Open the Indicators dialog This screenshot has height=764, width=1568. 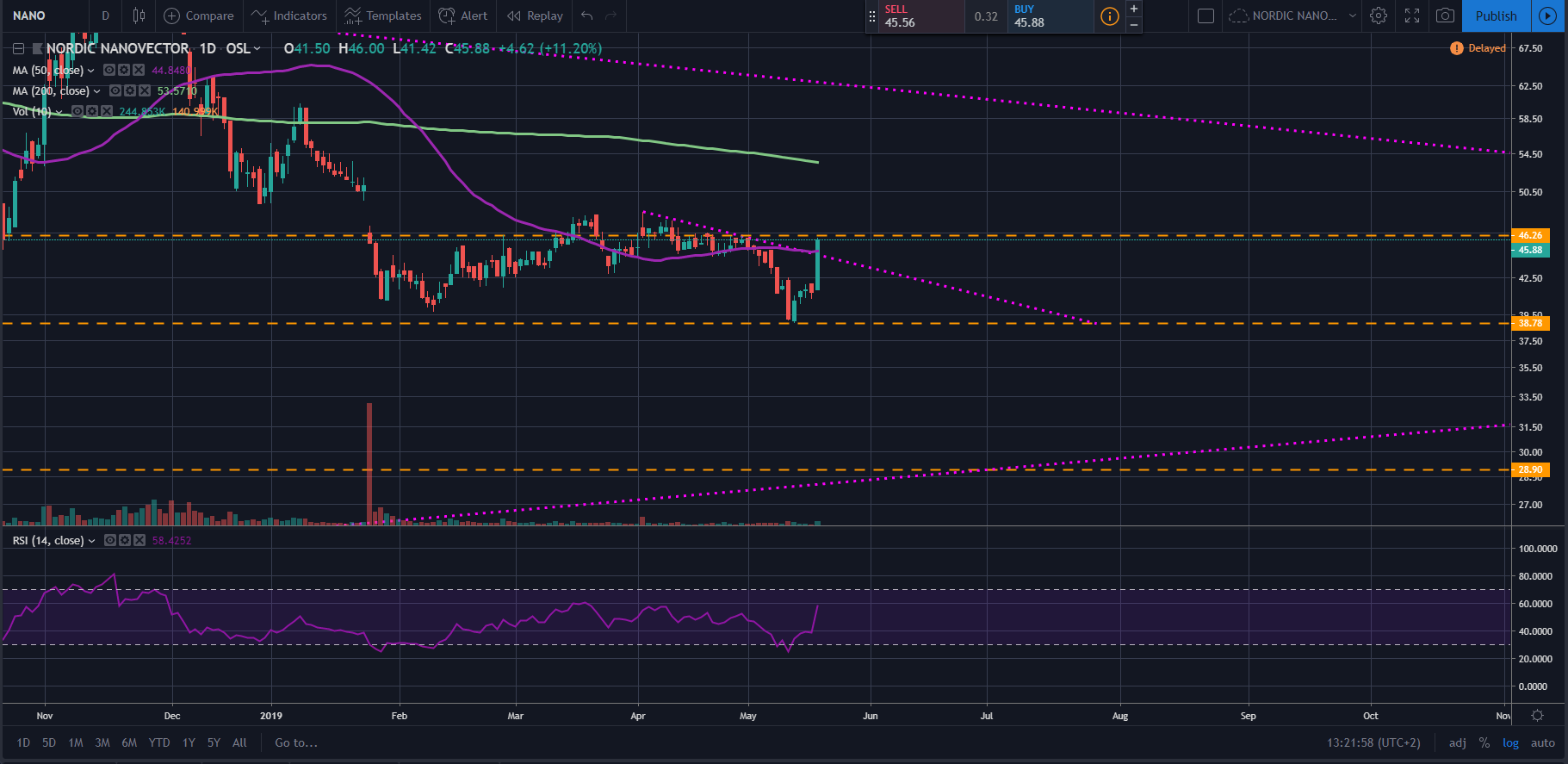[289, 16]
